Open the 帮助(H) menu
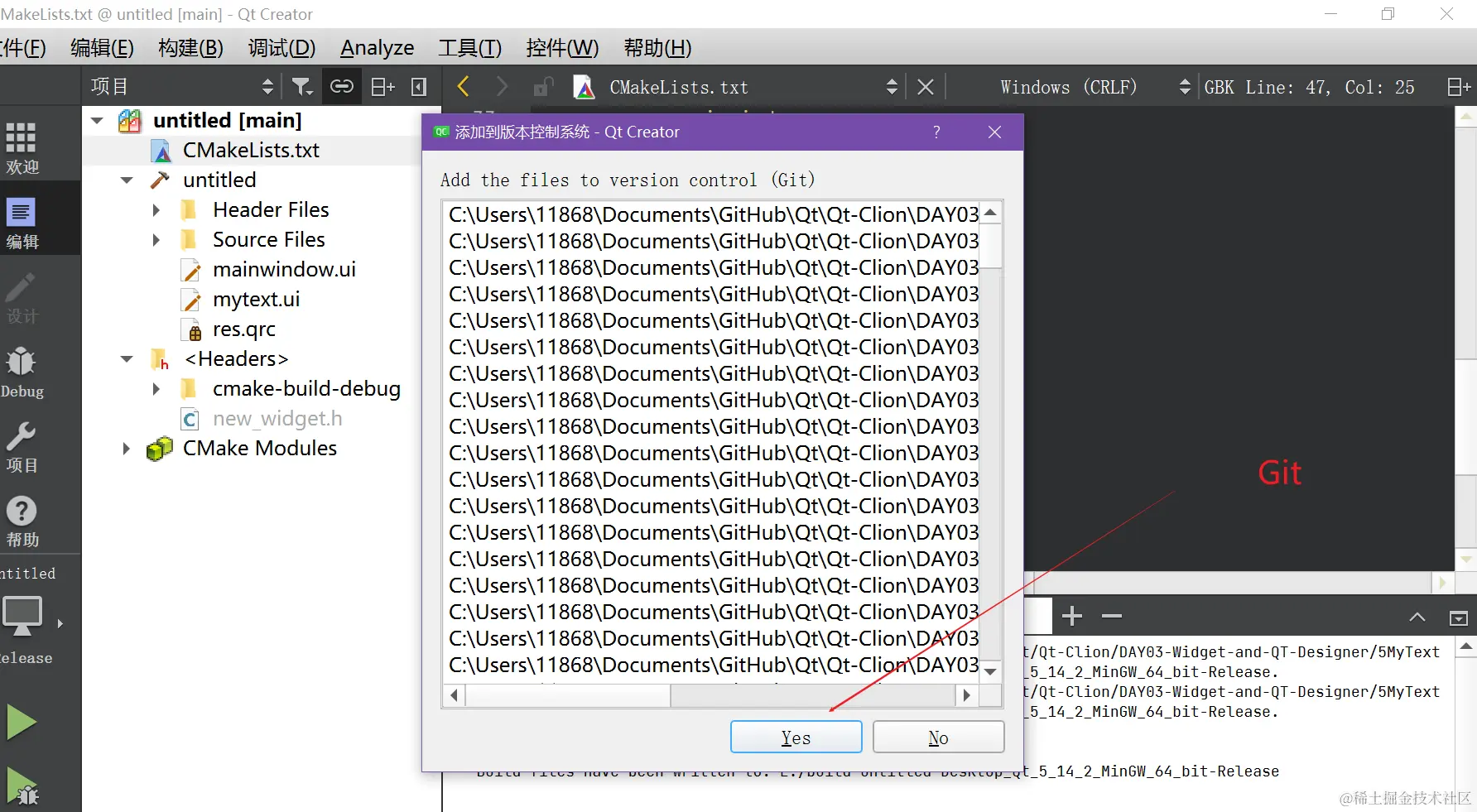Viewport: 1477px width, 812px height. (657, 48)
